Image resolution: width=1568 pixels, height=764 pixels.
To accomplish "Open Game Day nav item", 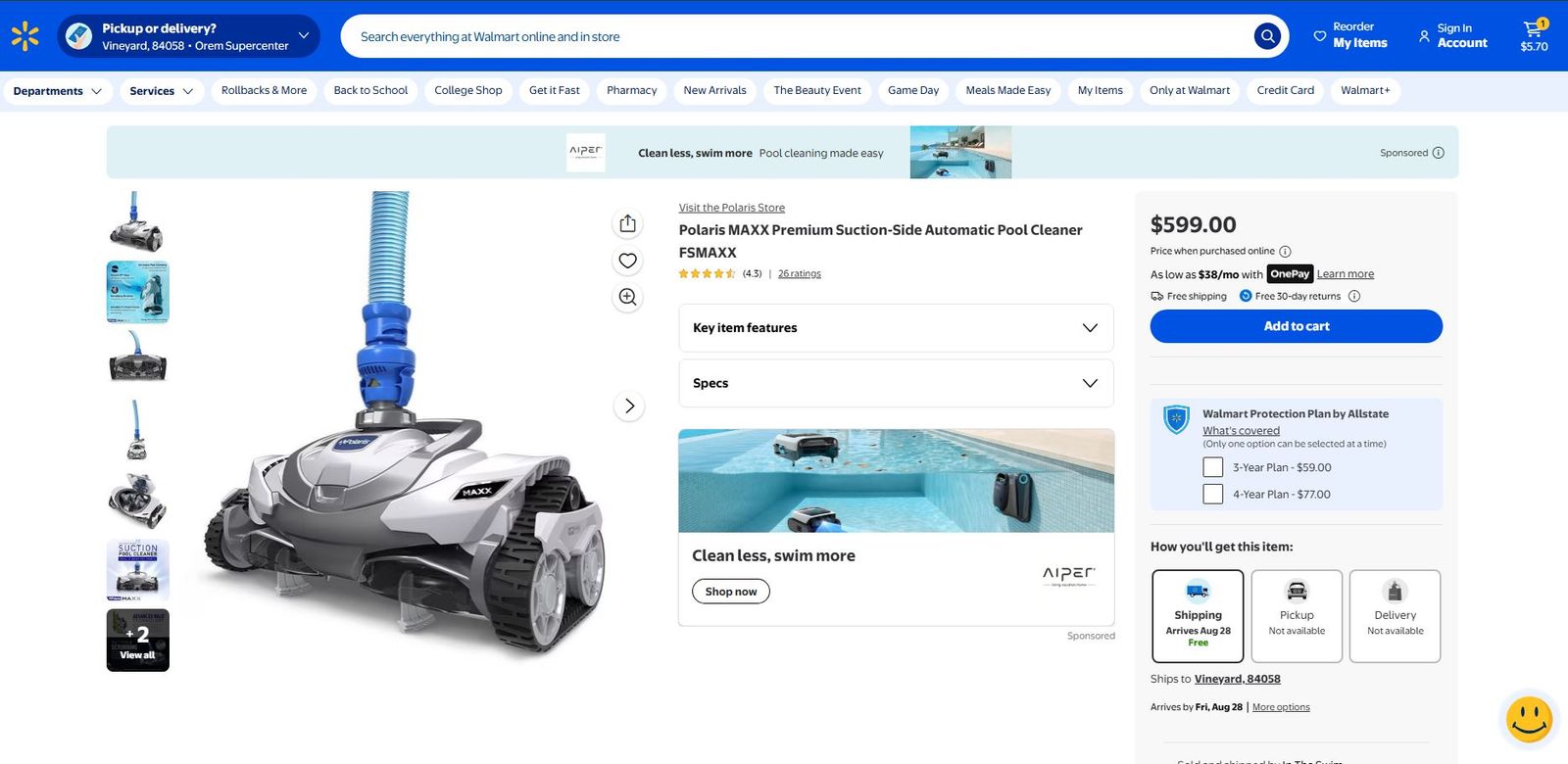I will [913, 90].
